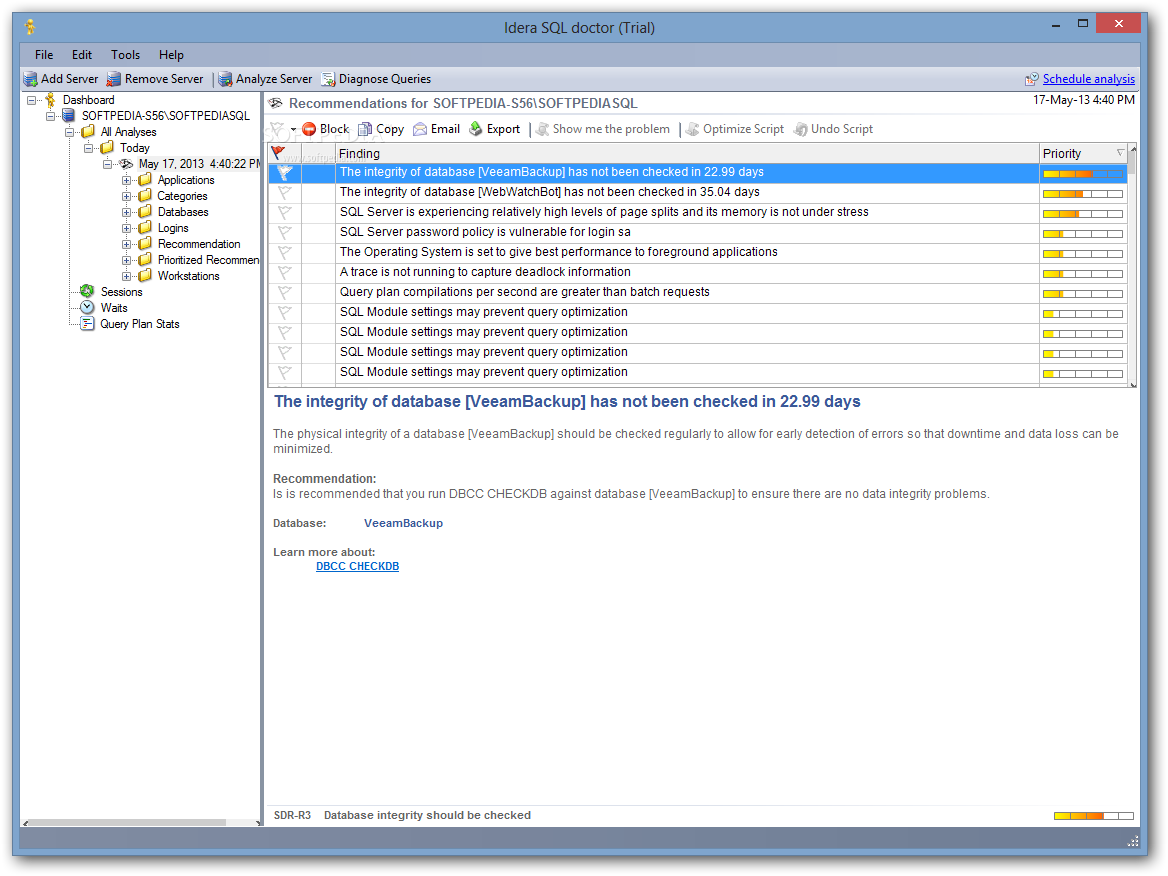The height and width of the screenshot is (876, 1168).
Task: Toggle flag on Operating System foreground finding
Action: click(285, 253)
